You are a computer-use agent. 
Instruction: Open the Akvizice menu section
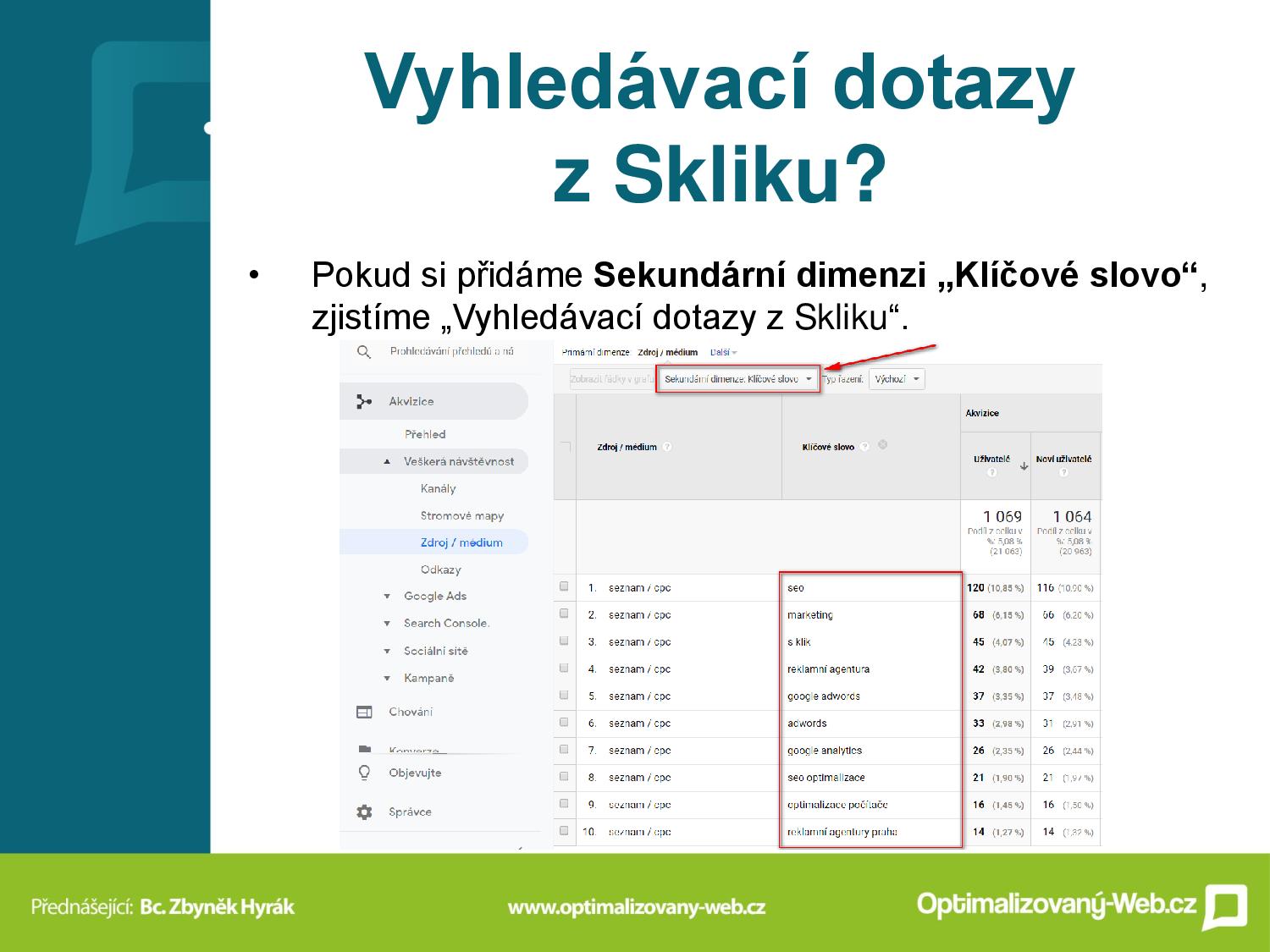[x=433, y=401]
